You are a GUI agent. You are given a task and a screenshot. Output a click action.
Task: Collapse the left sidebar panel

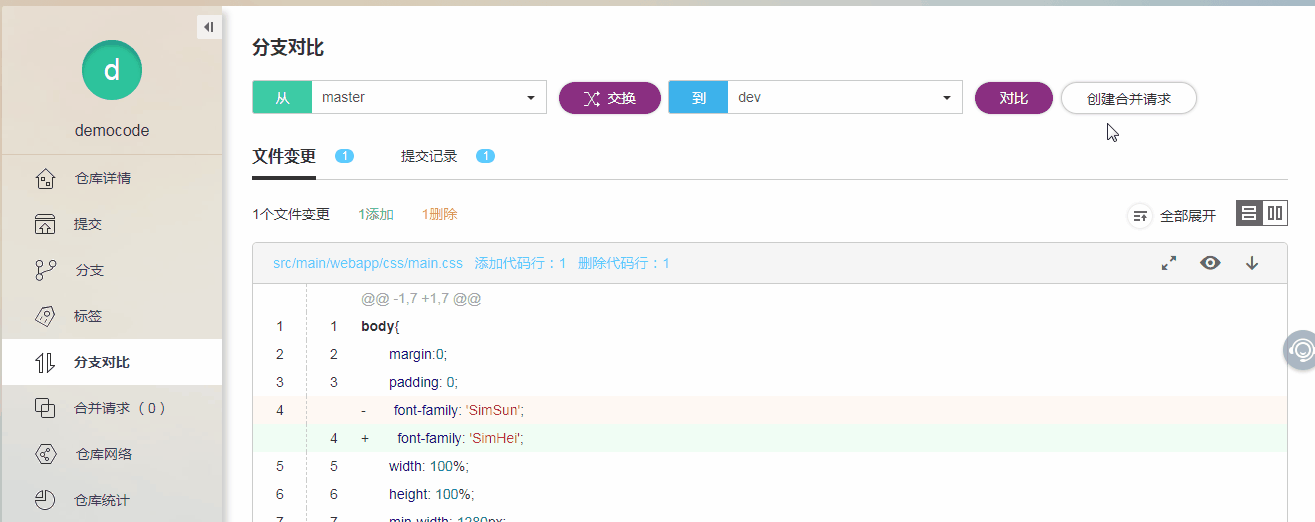(208, 27)
